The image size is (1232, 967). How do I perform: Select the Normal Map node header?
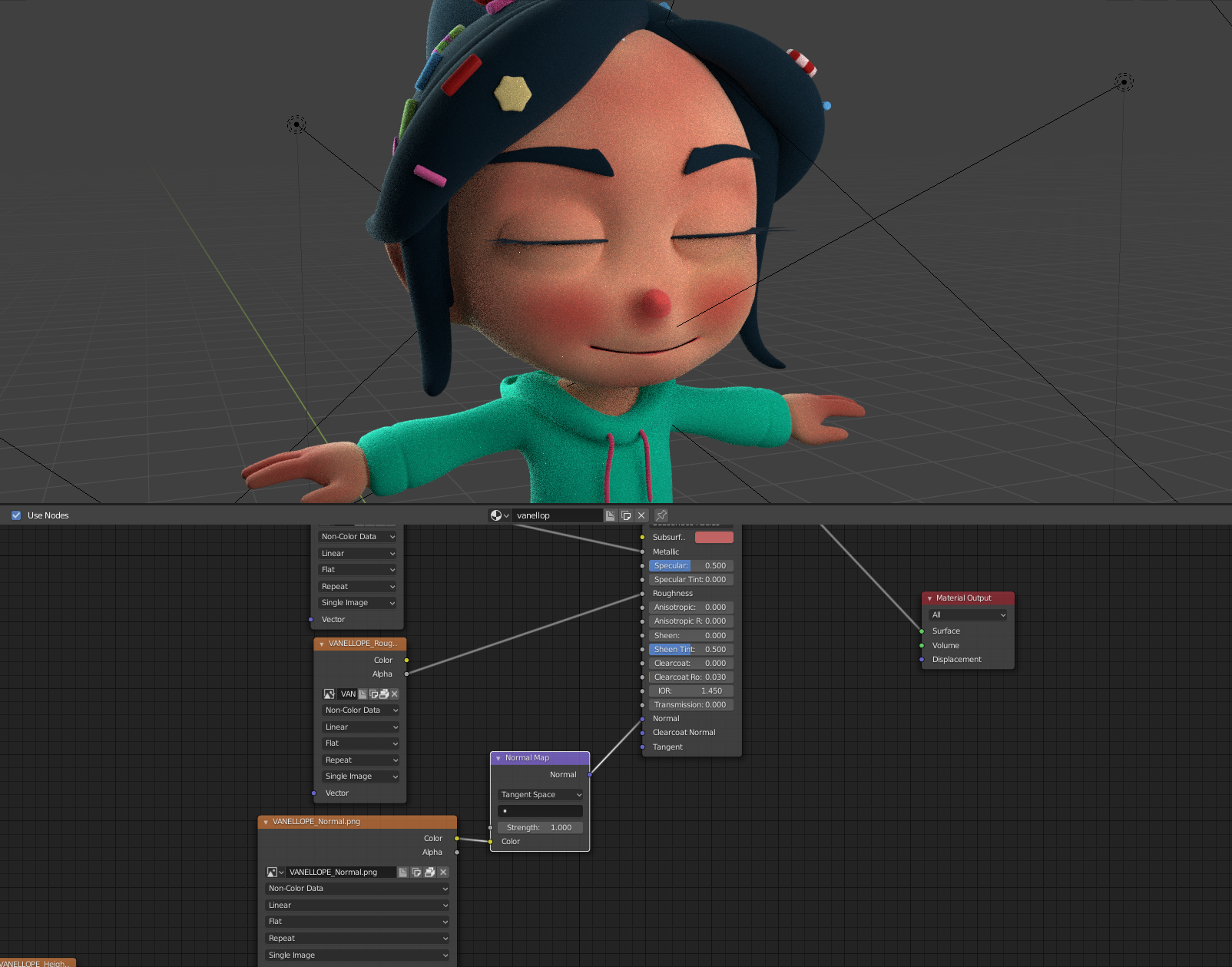point(540,758)
